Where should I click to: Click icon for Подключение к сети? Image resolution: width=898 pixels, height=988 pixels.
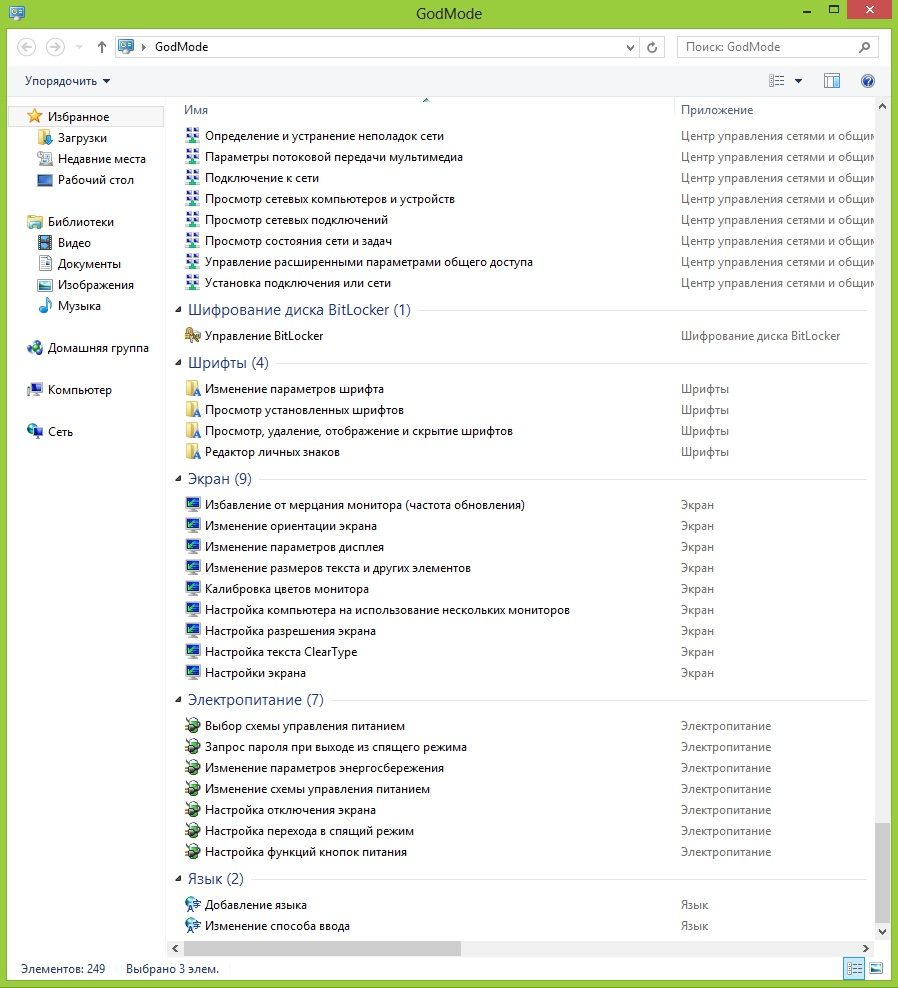(192, 178)
